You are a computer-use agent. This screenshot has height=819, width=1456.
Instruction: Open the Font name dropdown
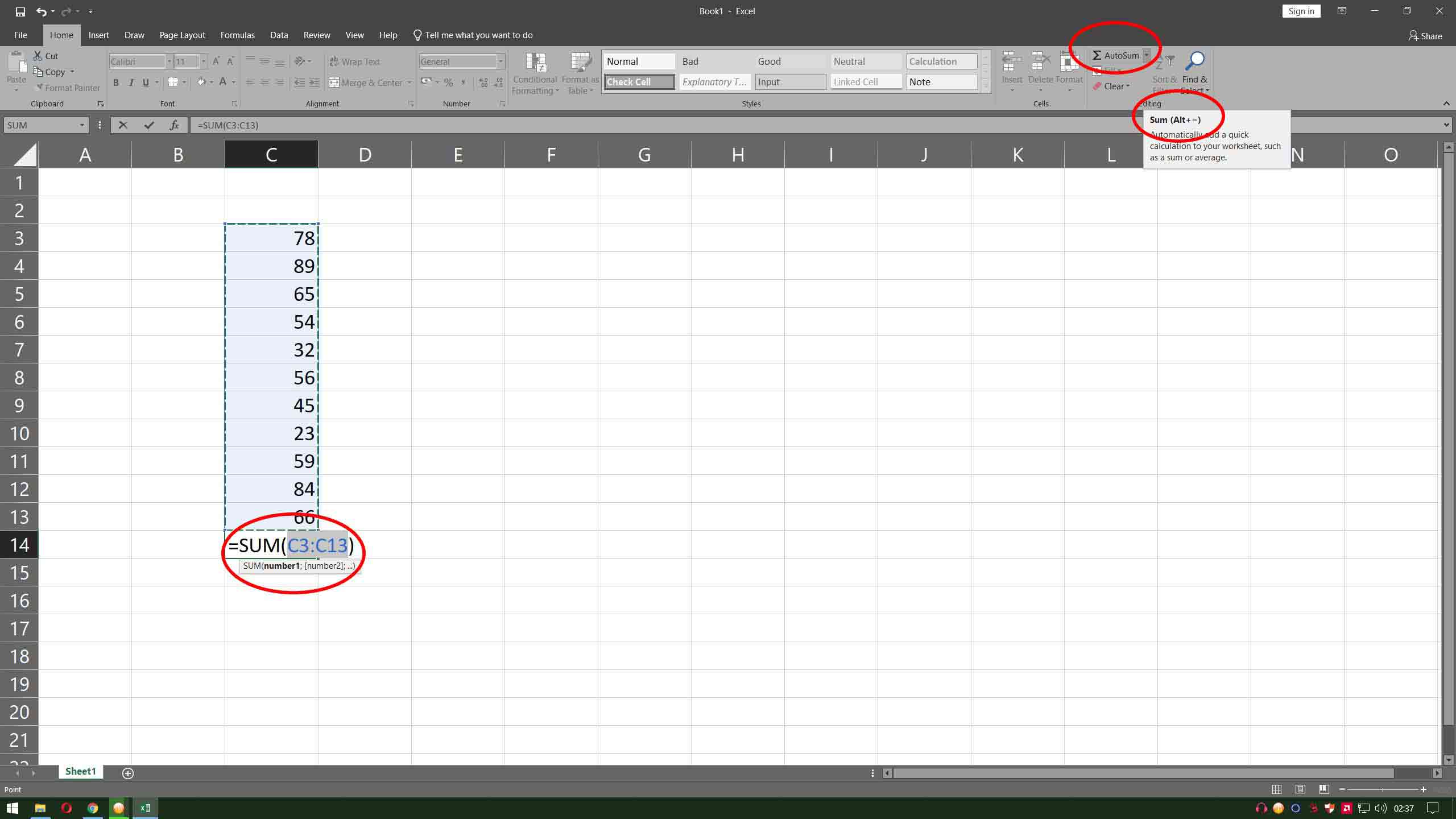169,61
